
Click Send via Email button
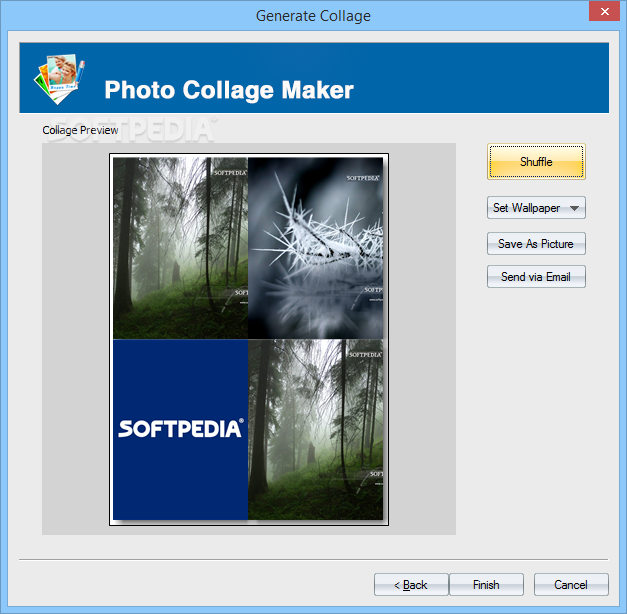coord(536,276)
